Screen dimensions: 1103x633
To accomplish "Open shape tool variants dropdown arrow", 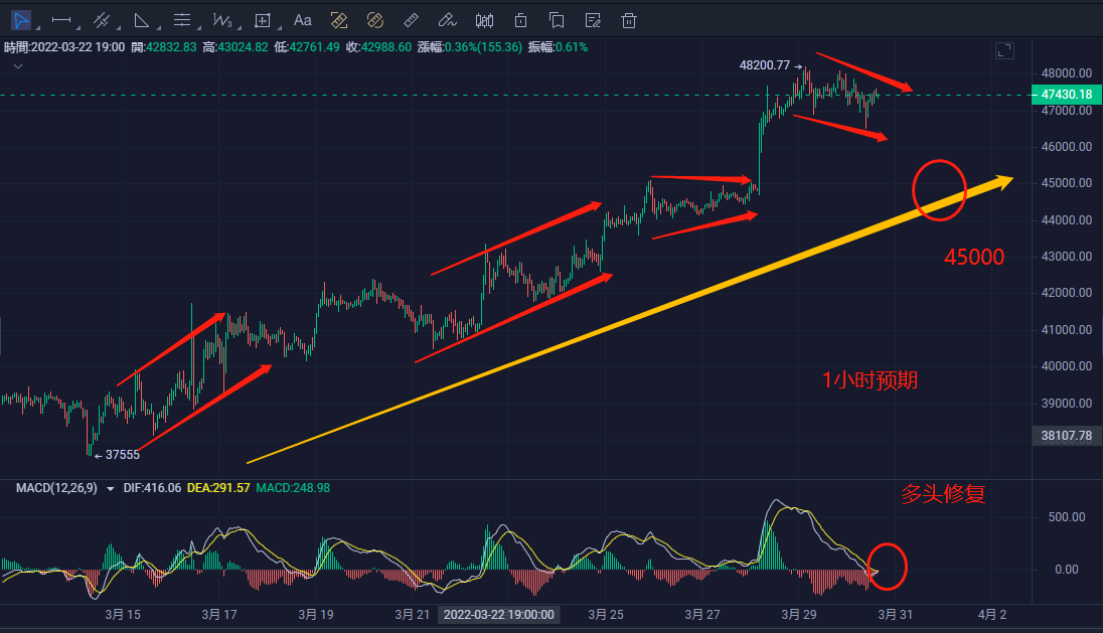I will click(158, 27).
